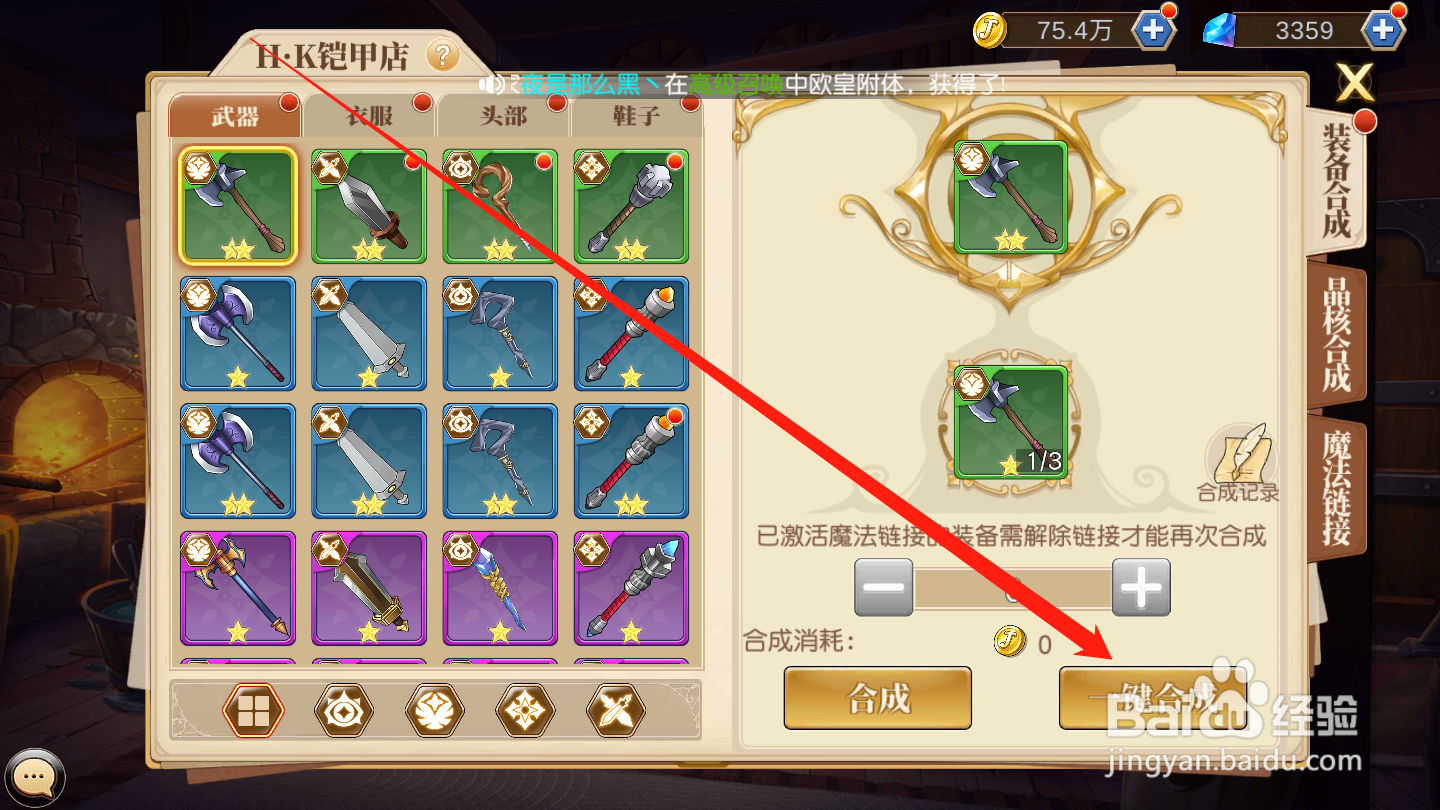This screenshot has width=1440, height=810.
Task: Select the green two-star sword item
Action: (x=369, y=206)
